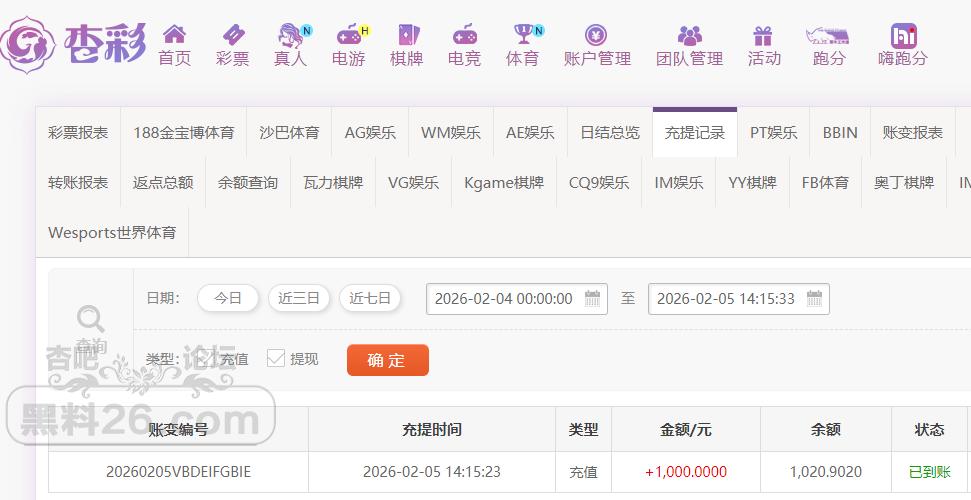
Task: Switch to AE娱乐 tab
Action: tap(530, 133)
